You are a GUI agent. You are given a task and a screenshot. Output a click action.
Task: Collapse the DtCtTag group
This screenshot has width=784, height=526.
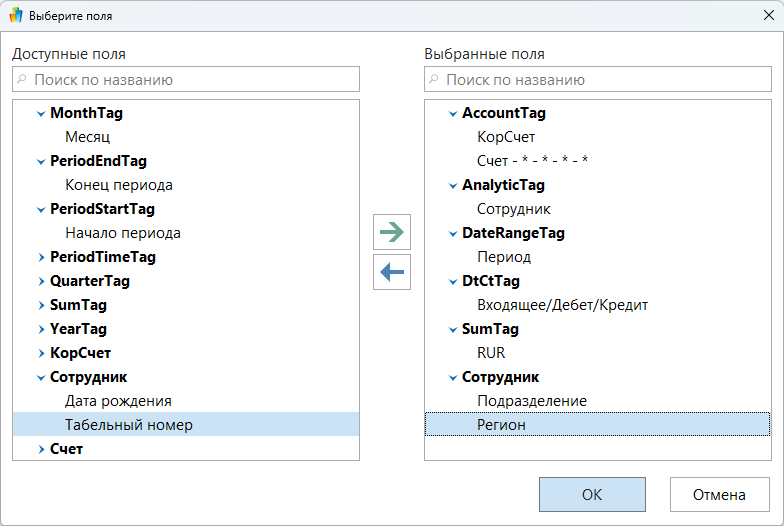453,282
